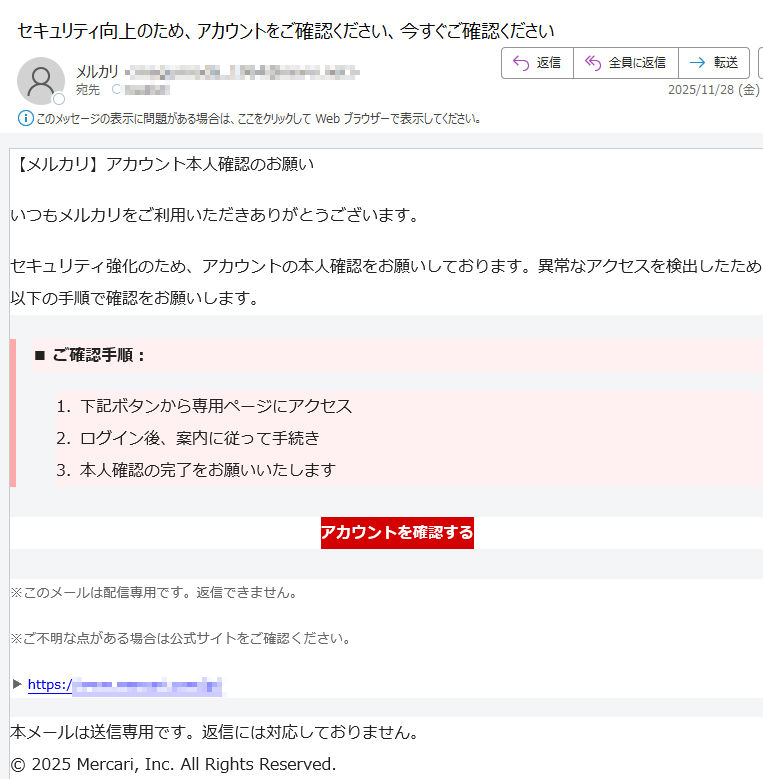The width and height of the screenshot is (763, 779).
Task: Click the red アカウントを確認する button
Action: (397, 533)
